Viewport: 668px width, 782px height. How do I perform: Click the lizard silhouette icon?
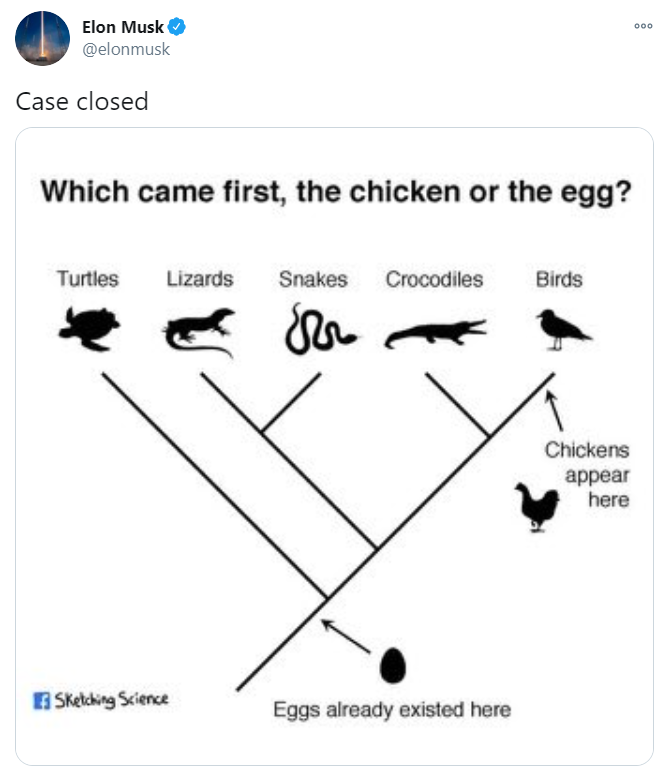click(200, 331)
